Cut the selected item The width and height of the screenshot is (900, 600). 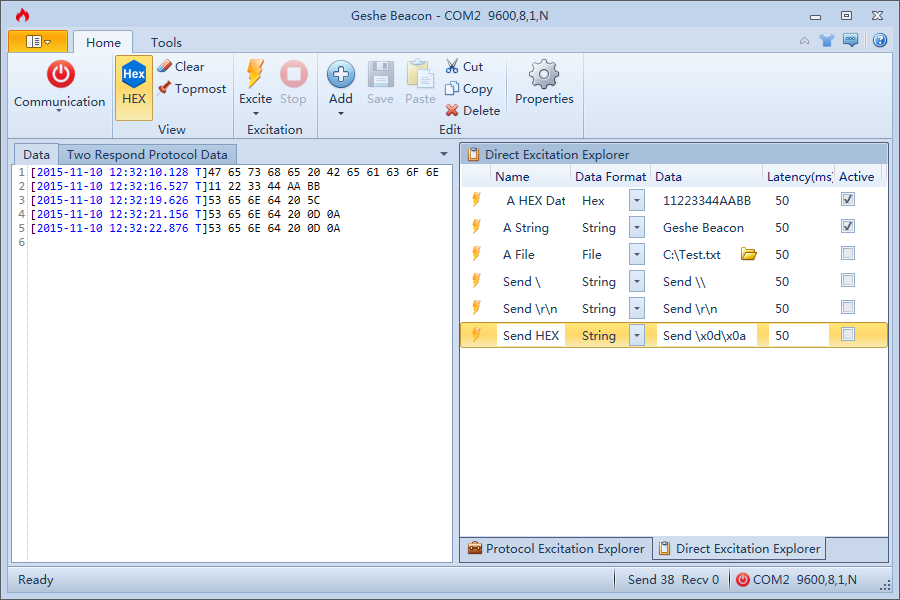(464, 67)
